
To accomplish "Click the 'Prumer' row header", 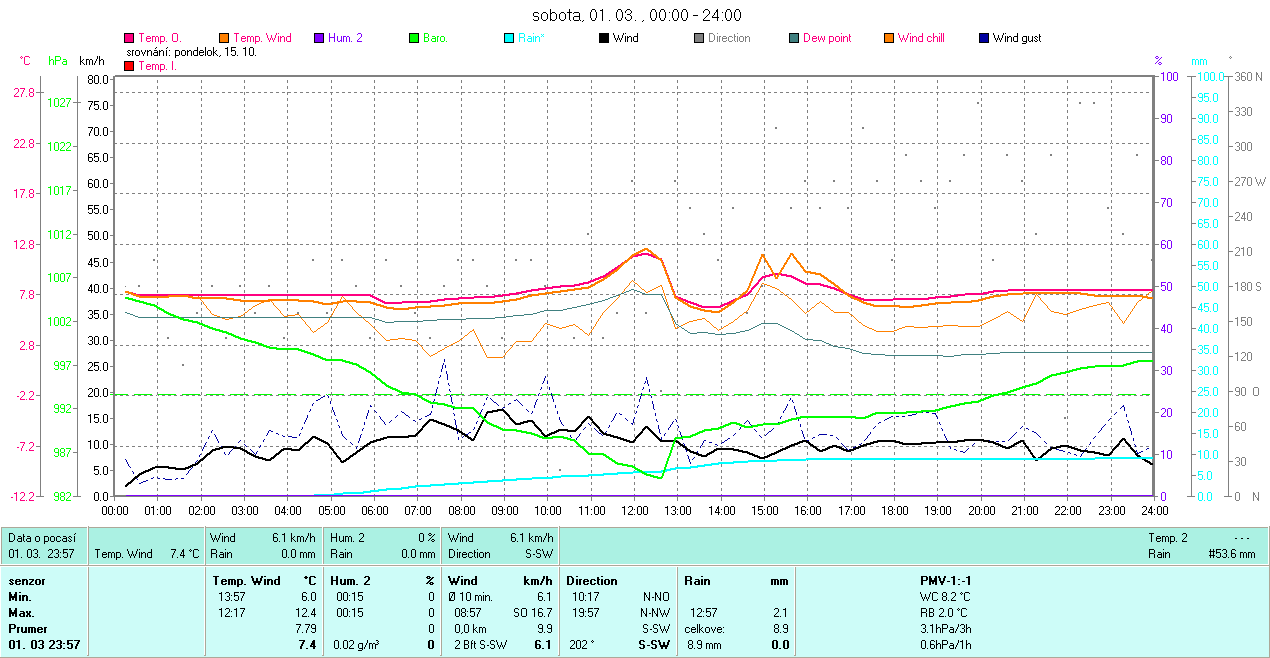I will point(29,629).
